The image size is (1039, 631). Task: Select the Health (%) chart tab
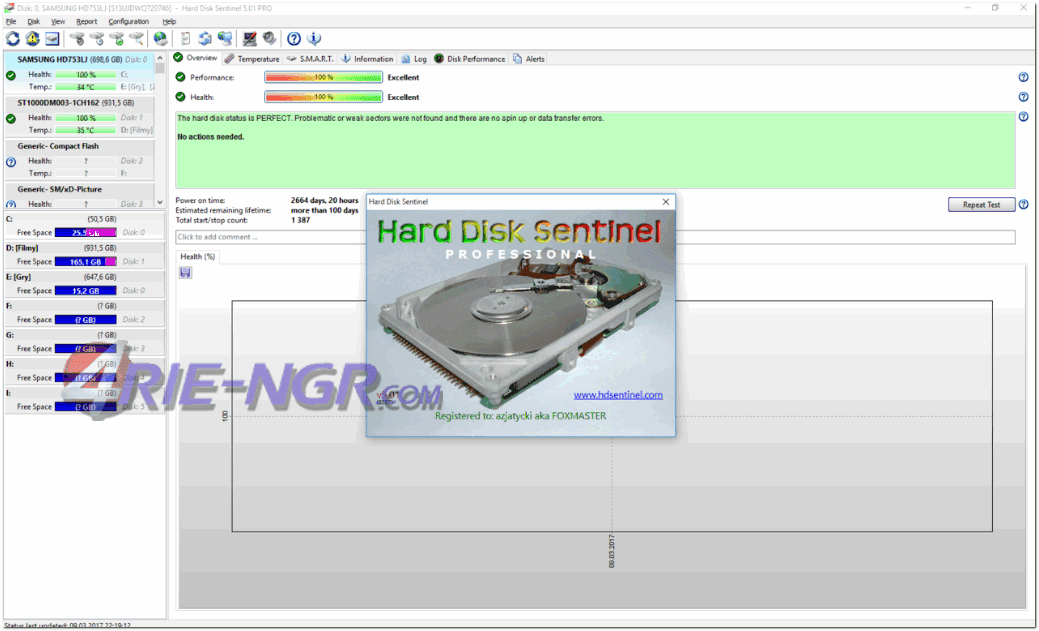click(x=197, y=257)
